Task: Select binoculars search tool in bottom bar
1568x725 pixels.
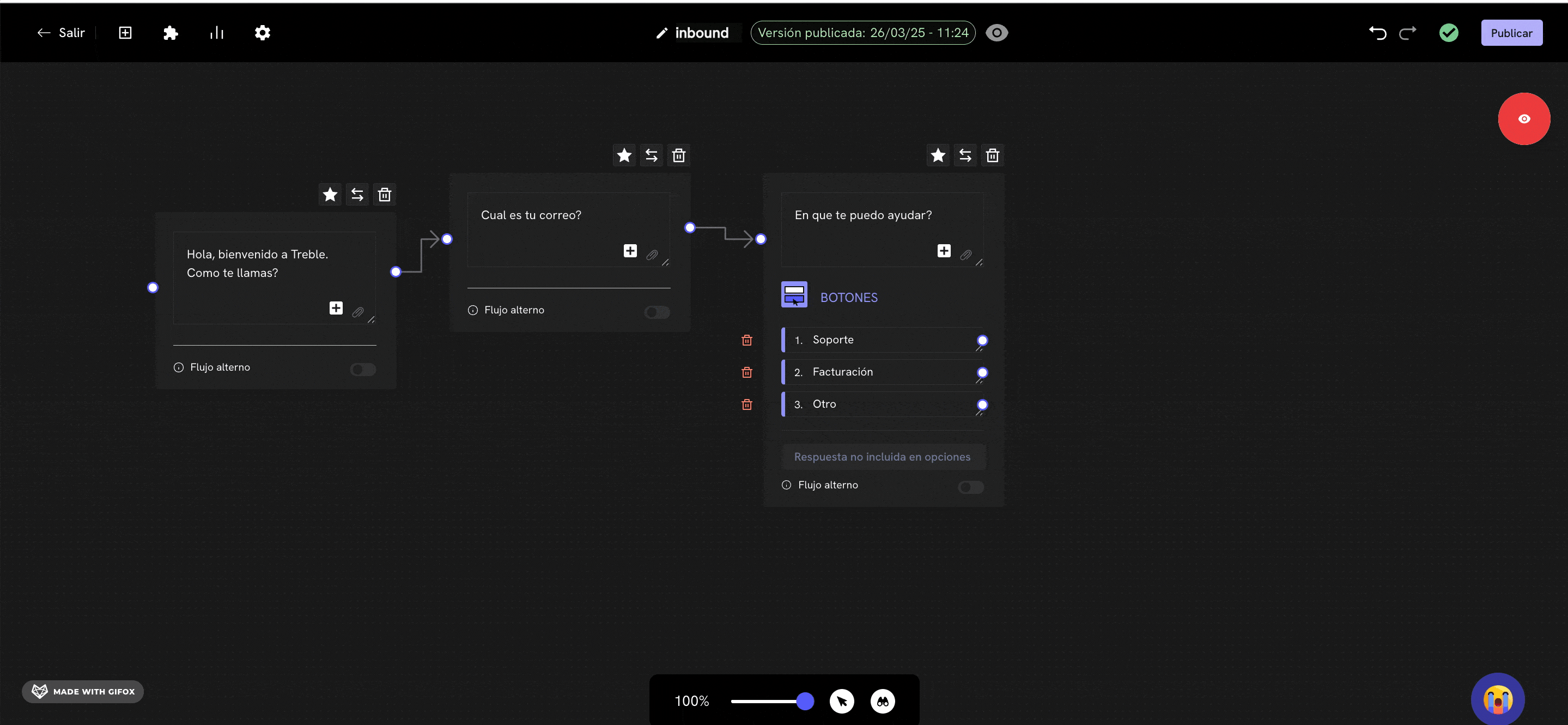Action: 883,701
